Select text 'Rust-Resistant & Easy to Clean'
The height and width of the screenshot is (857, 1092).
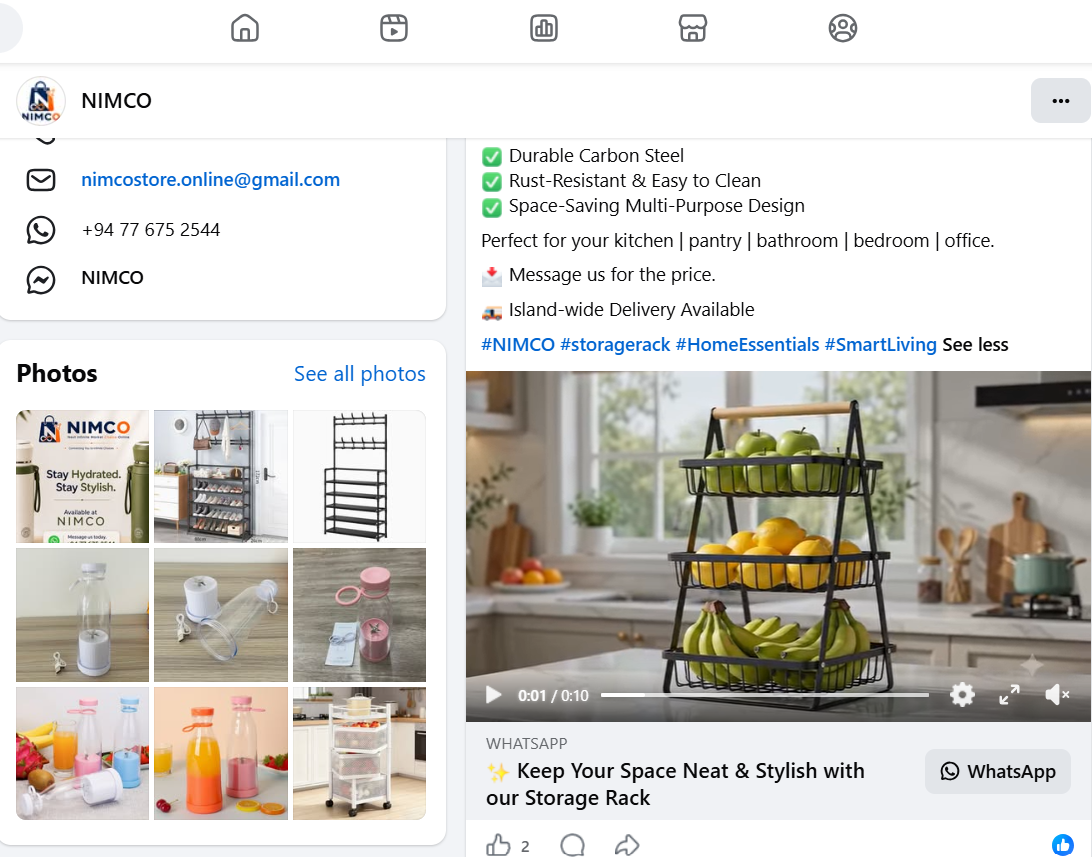634,181
